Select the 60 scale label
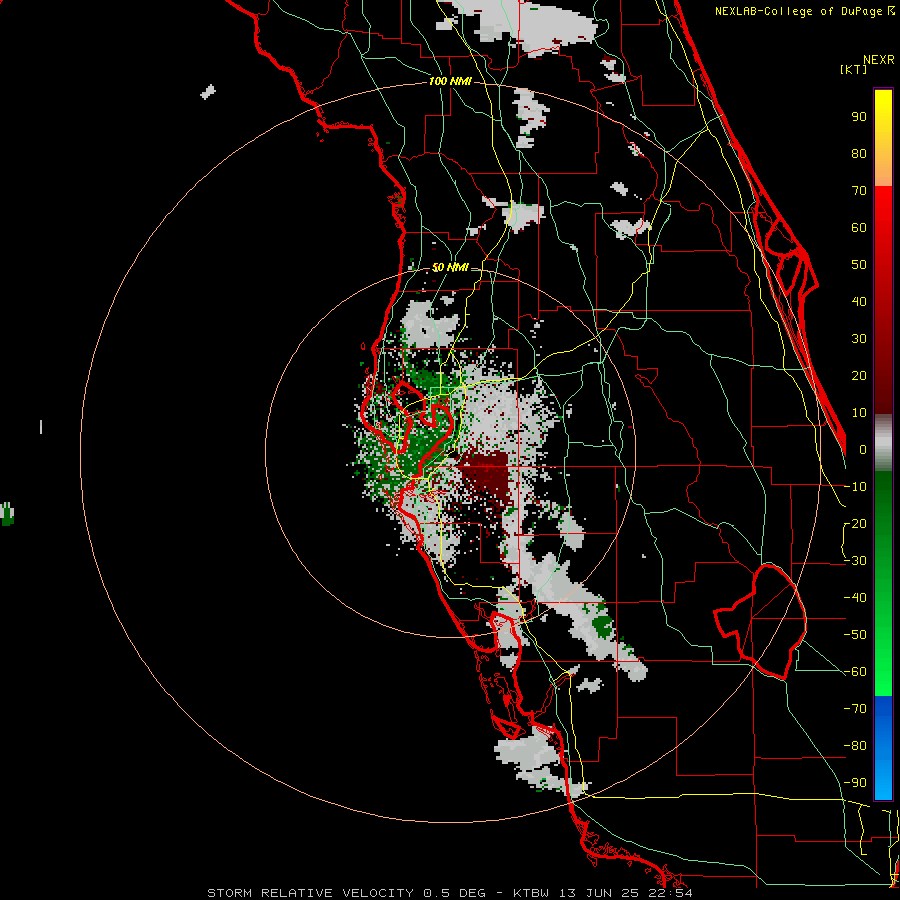This screenshot has height=900, width=900. [x=859, y=227]
